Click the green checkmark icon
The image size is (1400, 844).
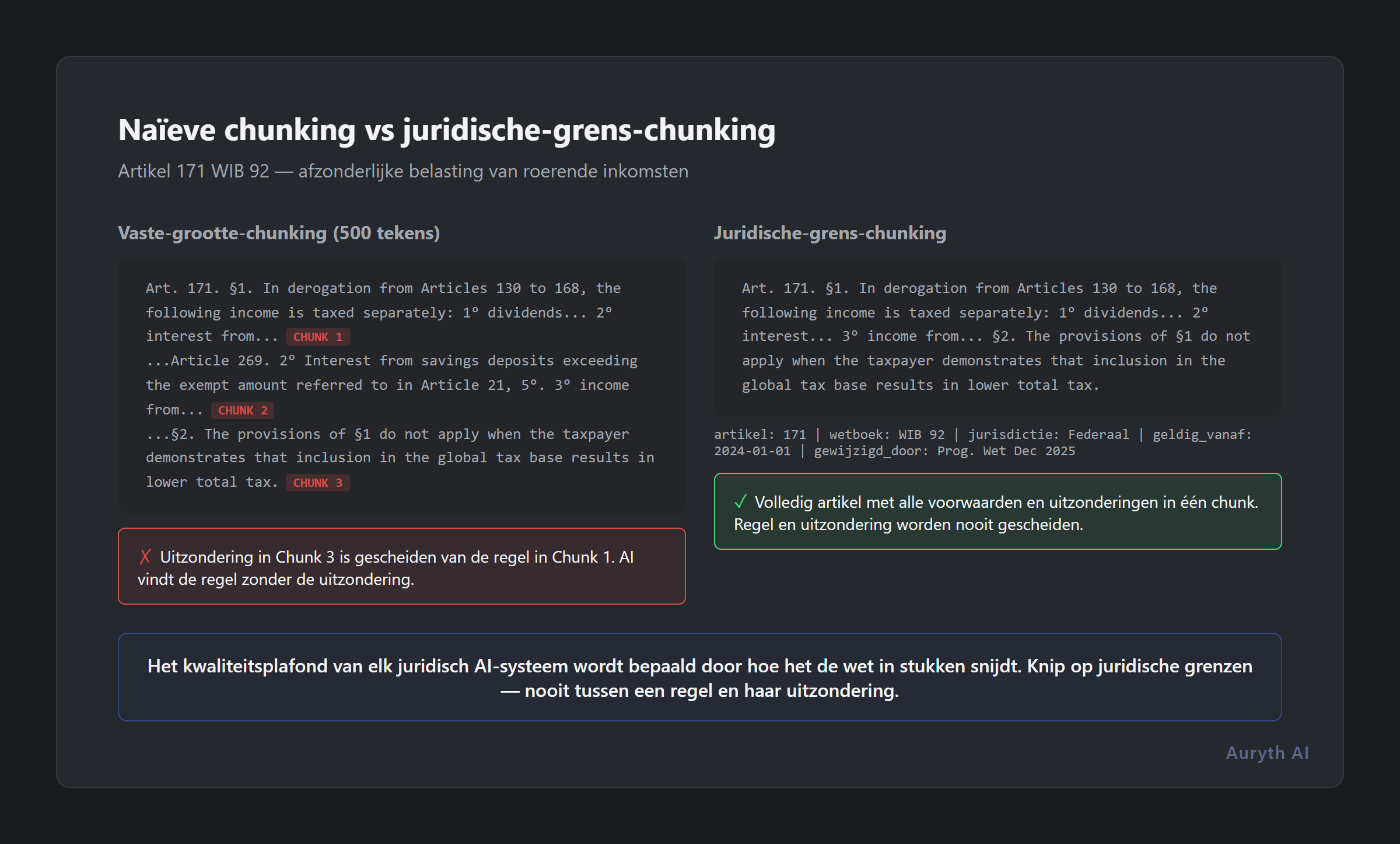(741, 500)
